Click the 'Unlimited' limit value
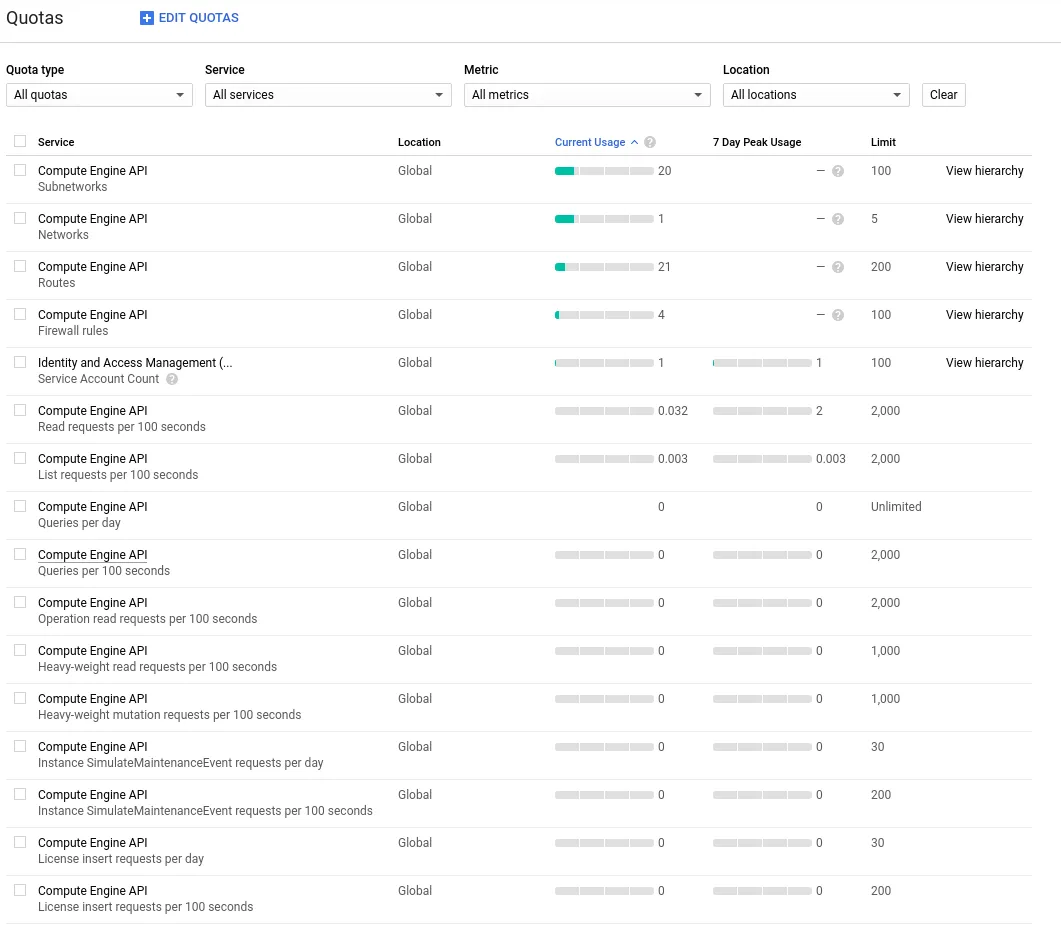 pos(896,507)
